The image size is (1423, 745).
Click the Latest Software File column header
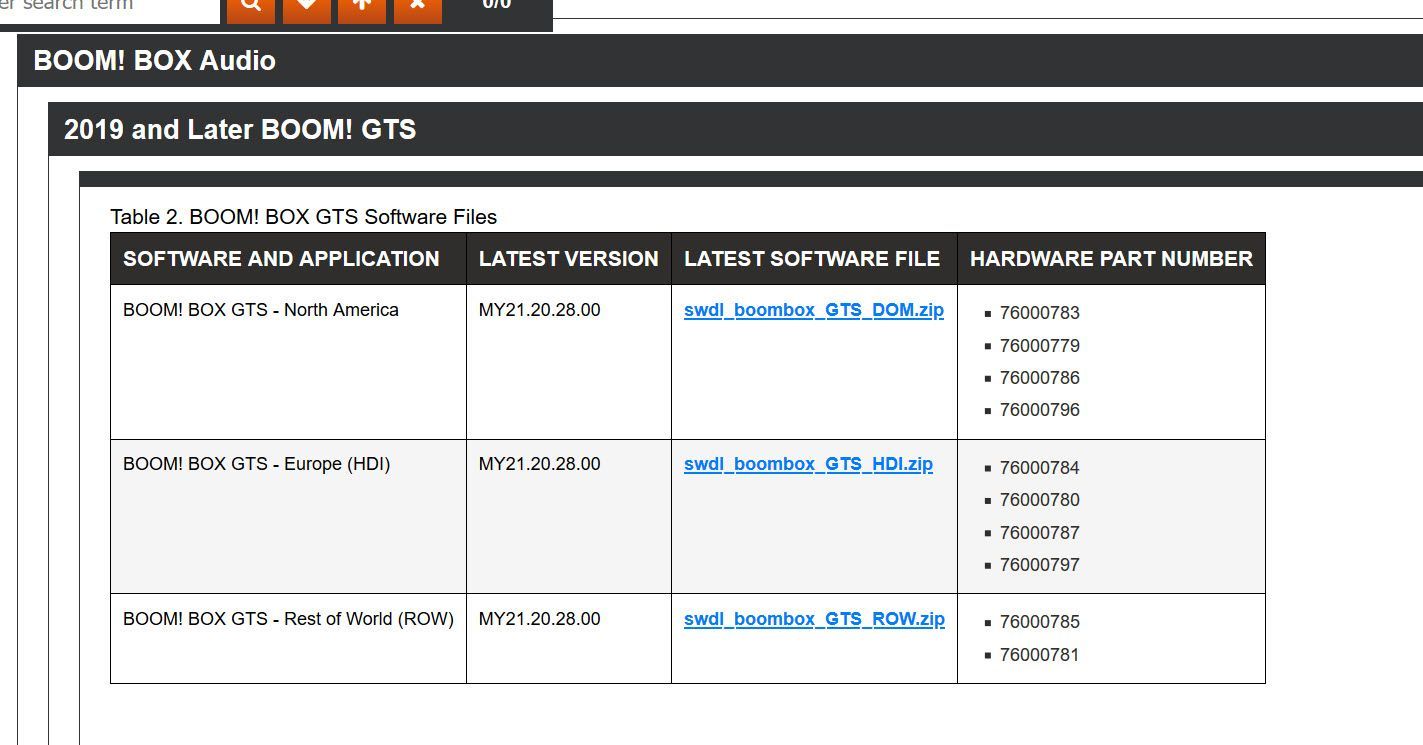812,259
